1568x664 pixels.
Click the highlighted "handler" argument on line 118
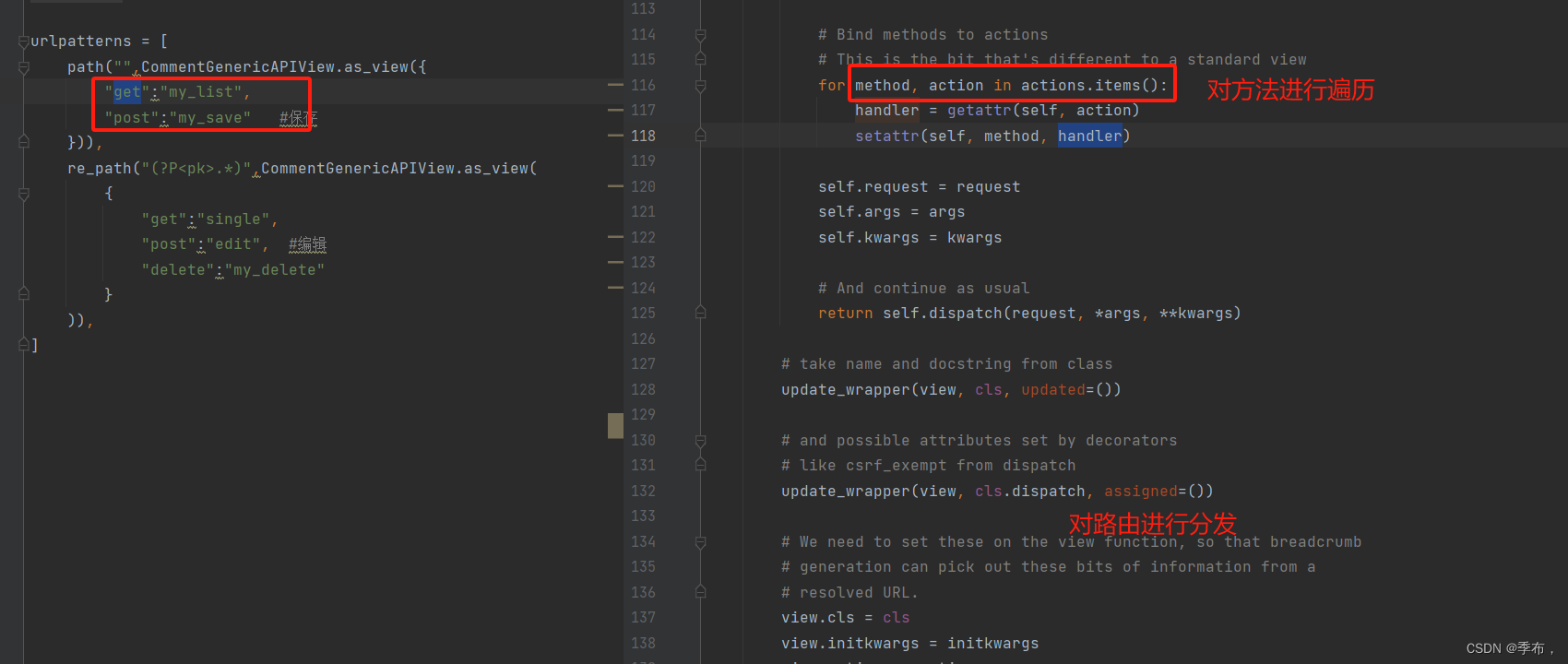pos(1090,136)
